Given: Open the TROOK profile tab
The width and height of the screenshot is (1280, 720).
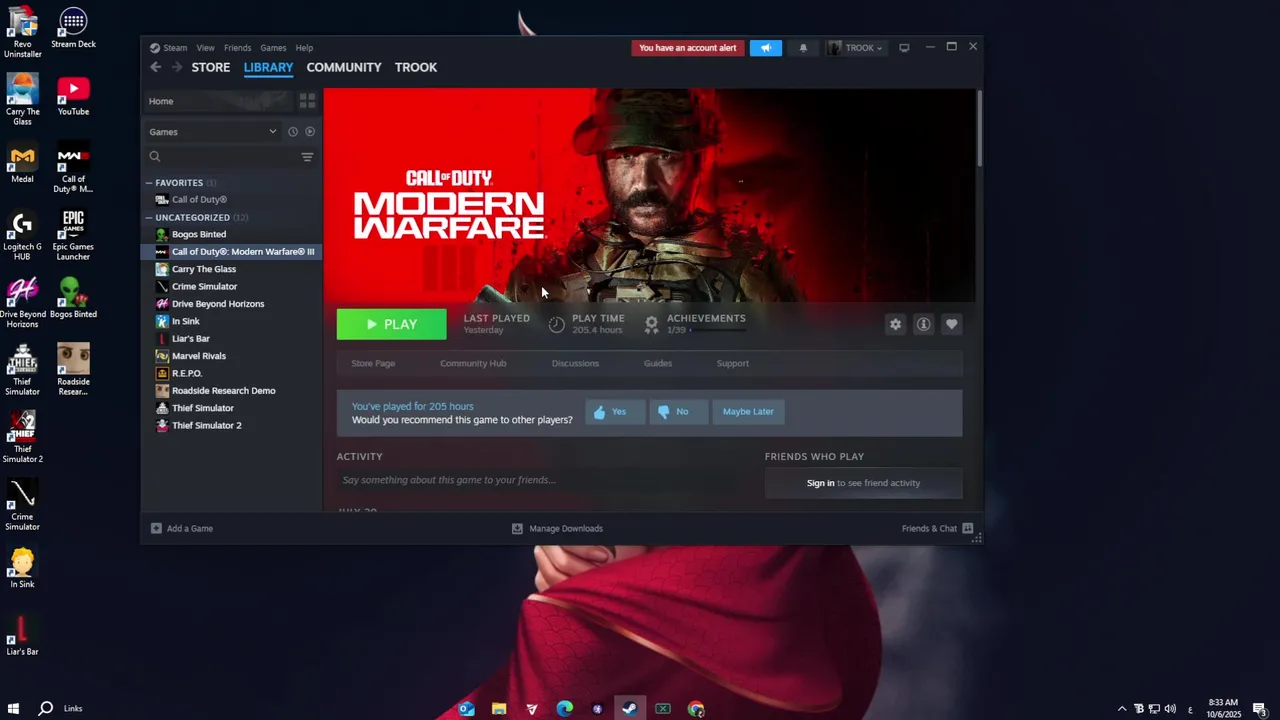Looking at the screenshot, I should click(x=416, y=67).
